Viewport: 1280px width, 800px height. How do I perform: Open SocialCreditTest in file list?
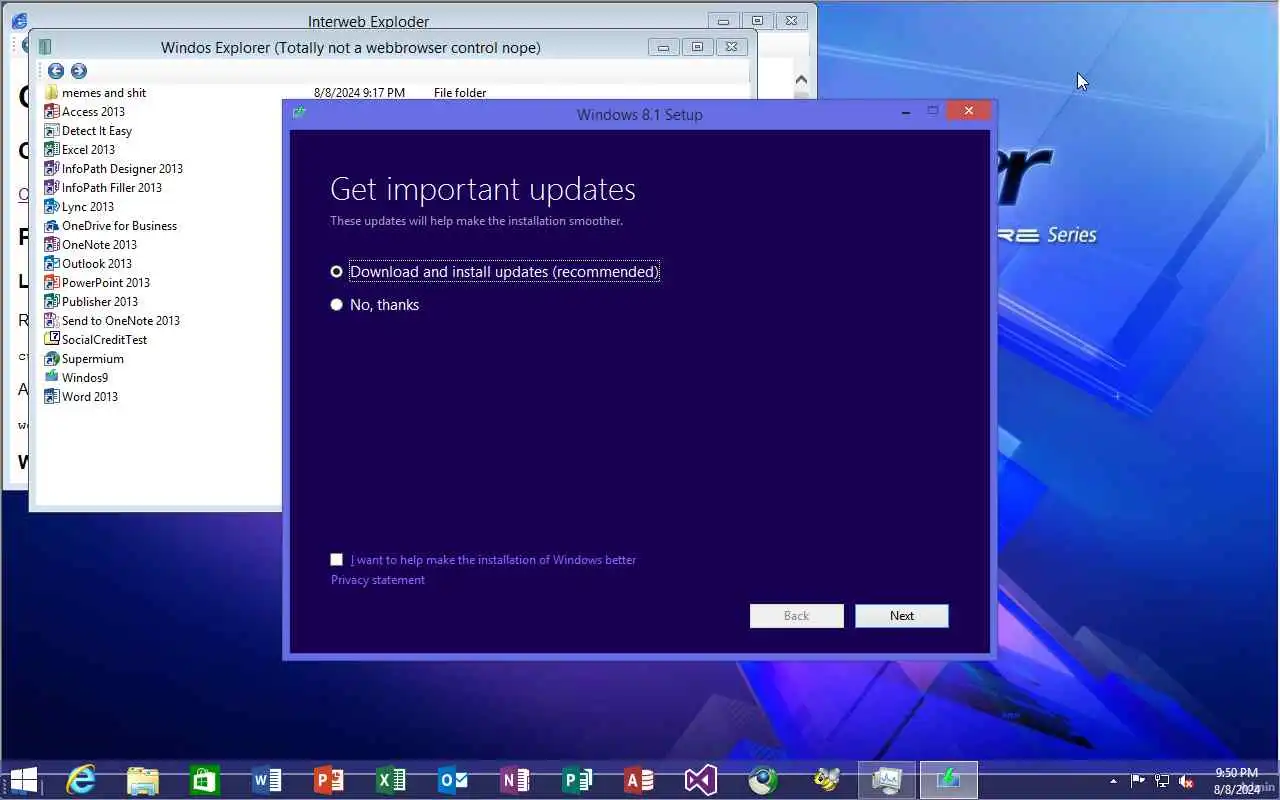coord(96,340)
